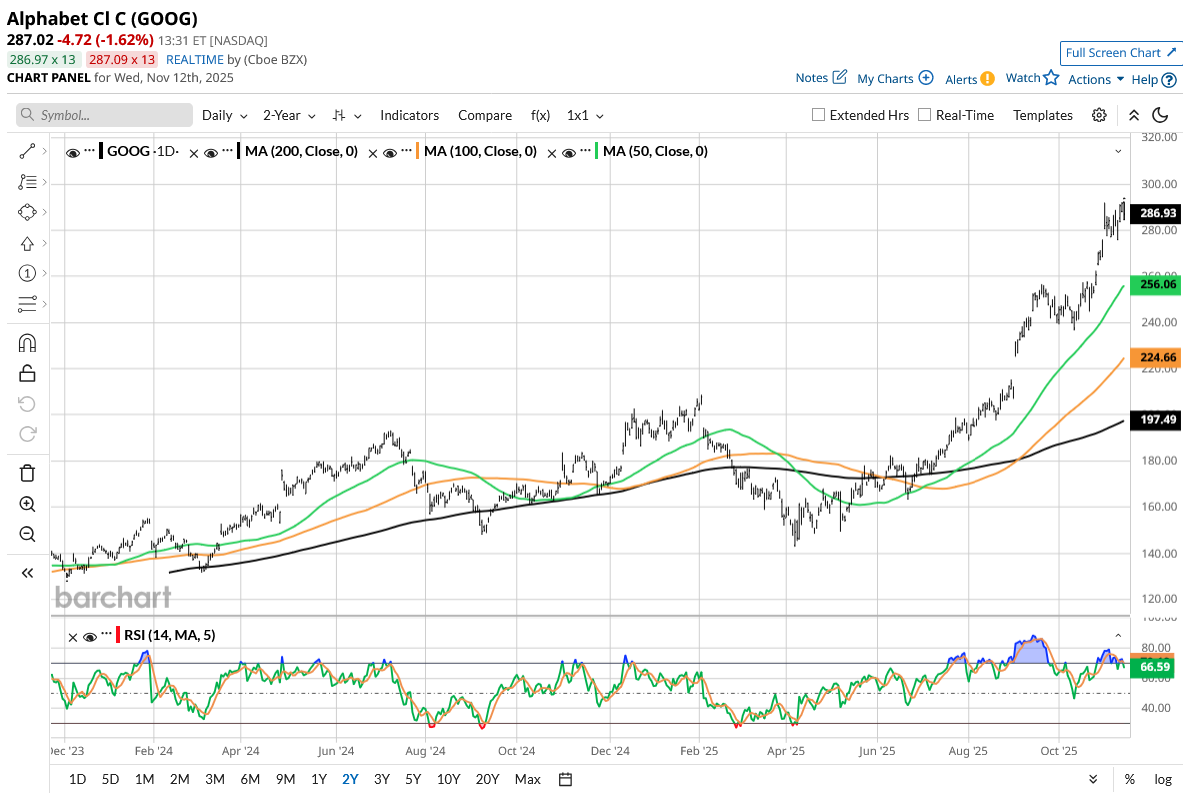Click the Watch star icon
The image size is (1183, 793).
tap(1051, 78)
